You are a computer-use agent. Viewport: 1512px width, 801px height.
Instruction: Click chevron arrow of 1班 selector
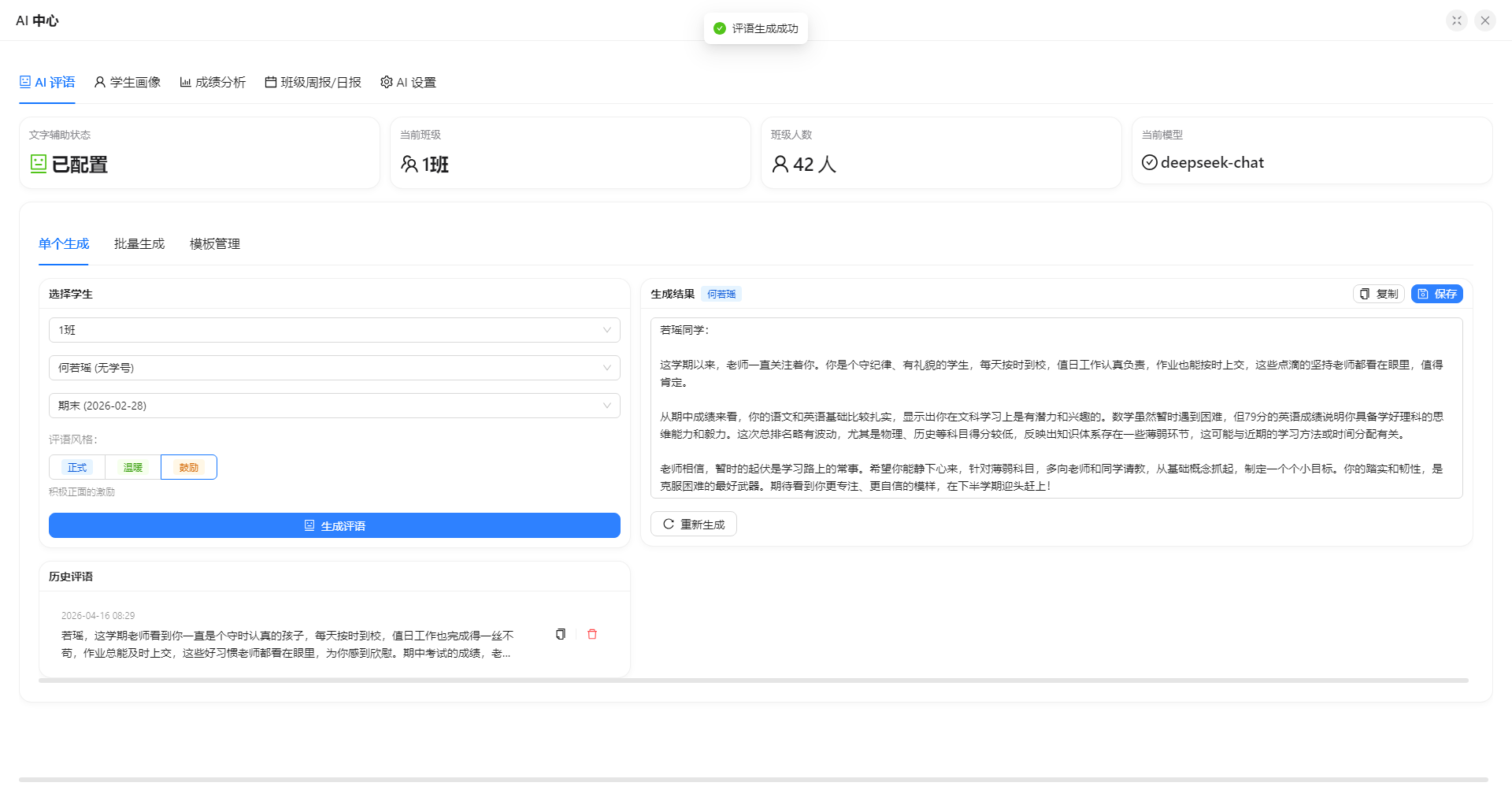[607, 330]
